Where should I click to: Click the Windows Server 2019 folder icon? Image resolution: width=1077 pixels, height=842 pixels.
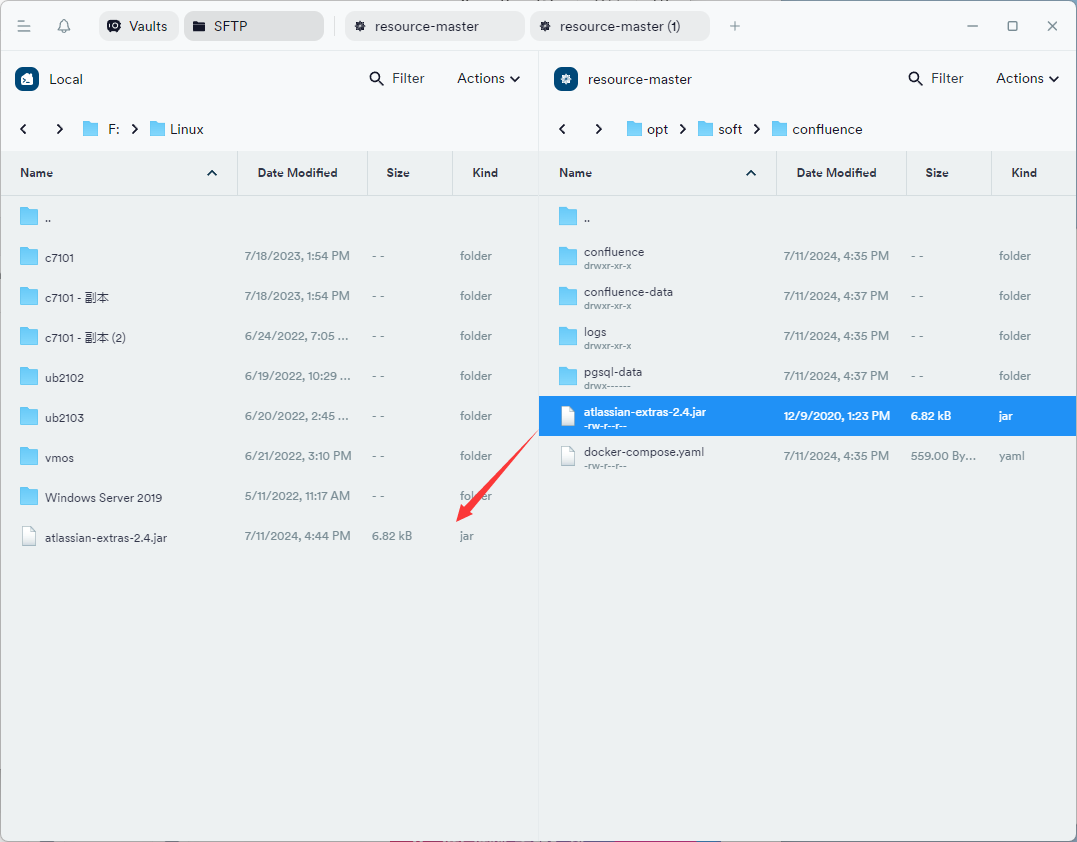coord(29,496)
